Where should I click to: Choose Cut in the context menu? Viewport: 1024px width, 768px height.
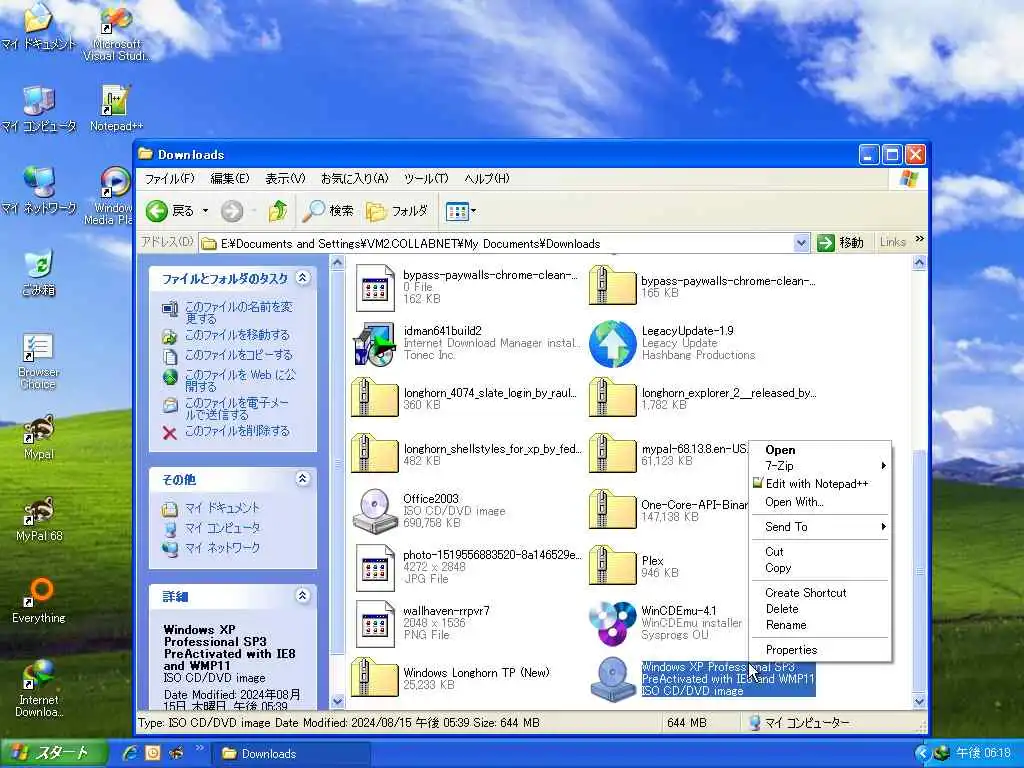(x=820, y=552)
